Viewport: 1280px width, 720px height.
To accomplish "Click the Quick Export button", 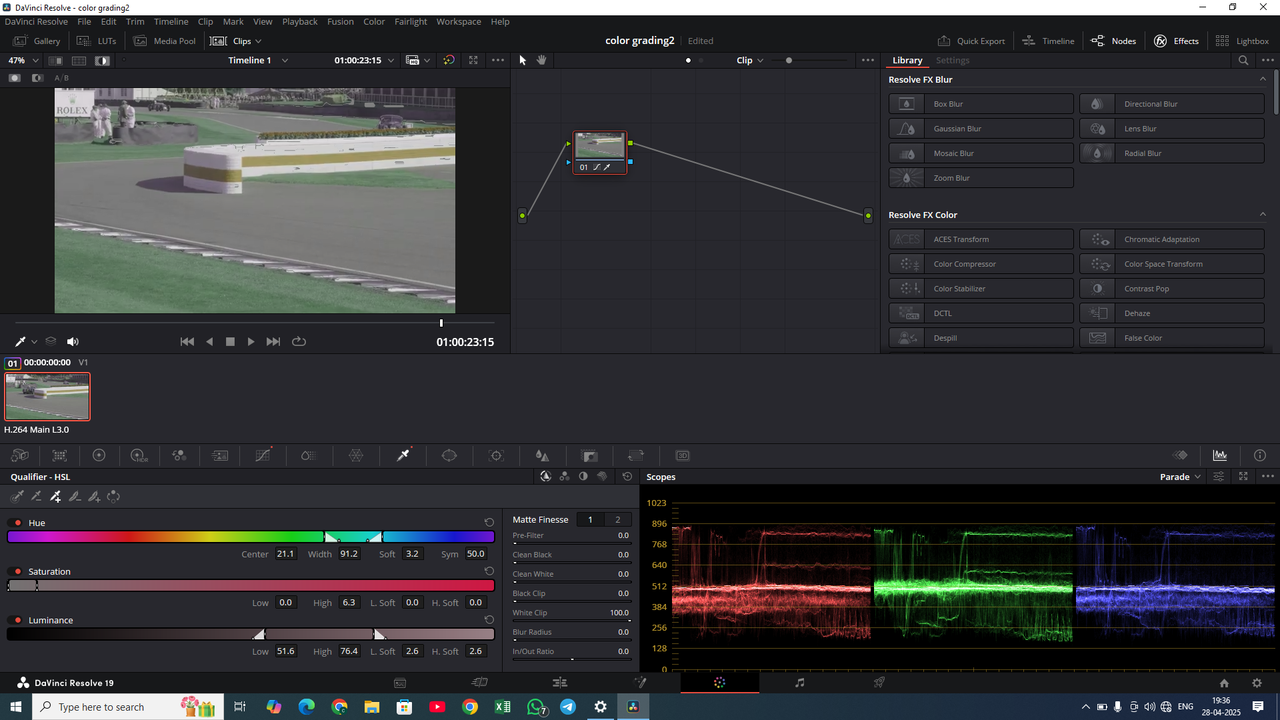I will 971,40.
